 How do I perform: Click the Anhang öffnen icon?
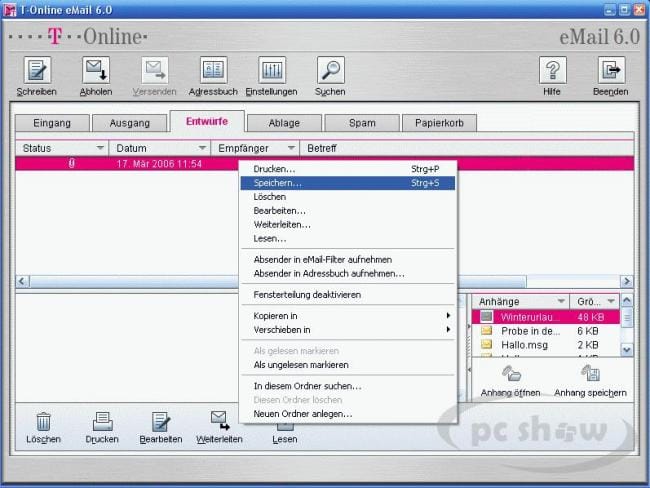[512, 374]
